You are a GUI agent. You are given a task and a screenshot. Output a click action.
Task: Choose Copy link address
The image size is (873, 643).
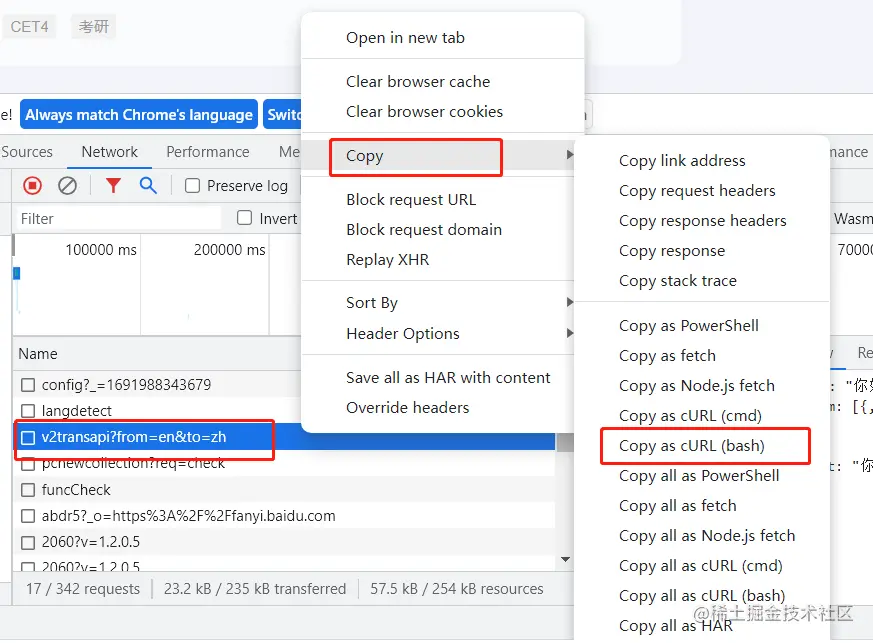tap(682, 161)
